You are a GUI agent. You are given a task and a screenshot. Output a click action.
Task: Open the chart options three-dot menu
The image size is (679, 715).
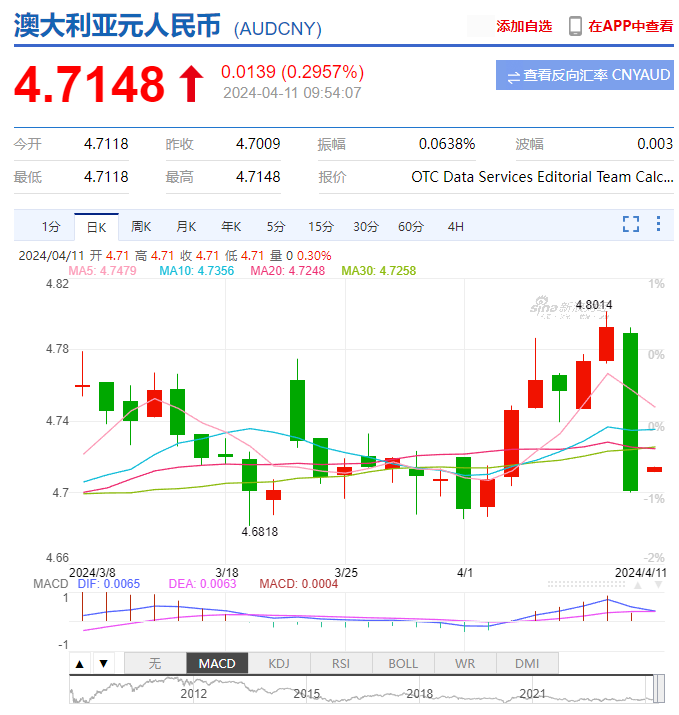[x=658, y=224]
